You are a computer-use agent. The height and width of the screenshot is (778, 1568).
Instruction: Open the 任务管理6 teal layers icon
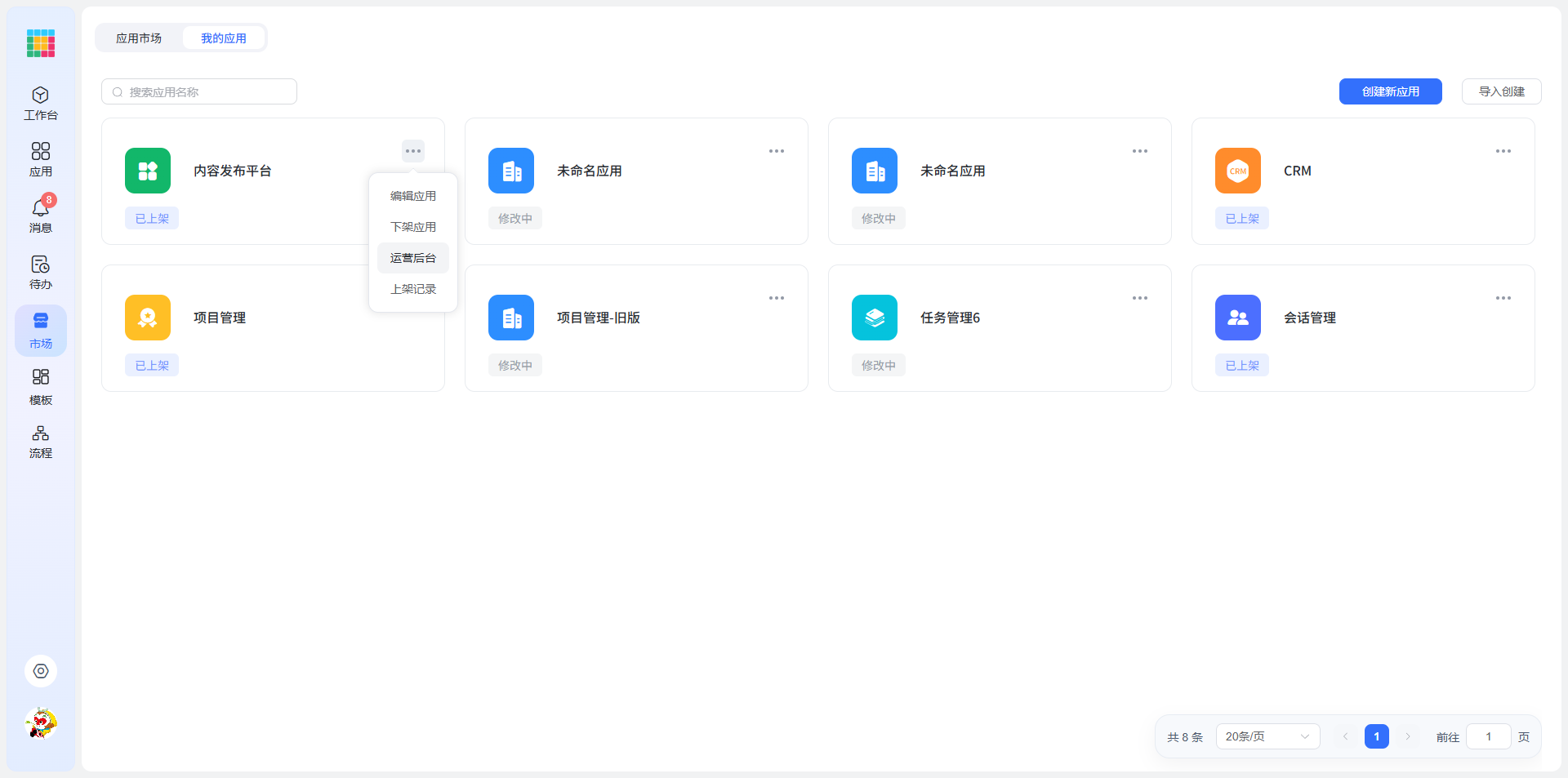pos(875,318)
